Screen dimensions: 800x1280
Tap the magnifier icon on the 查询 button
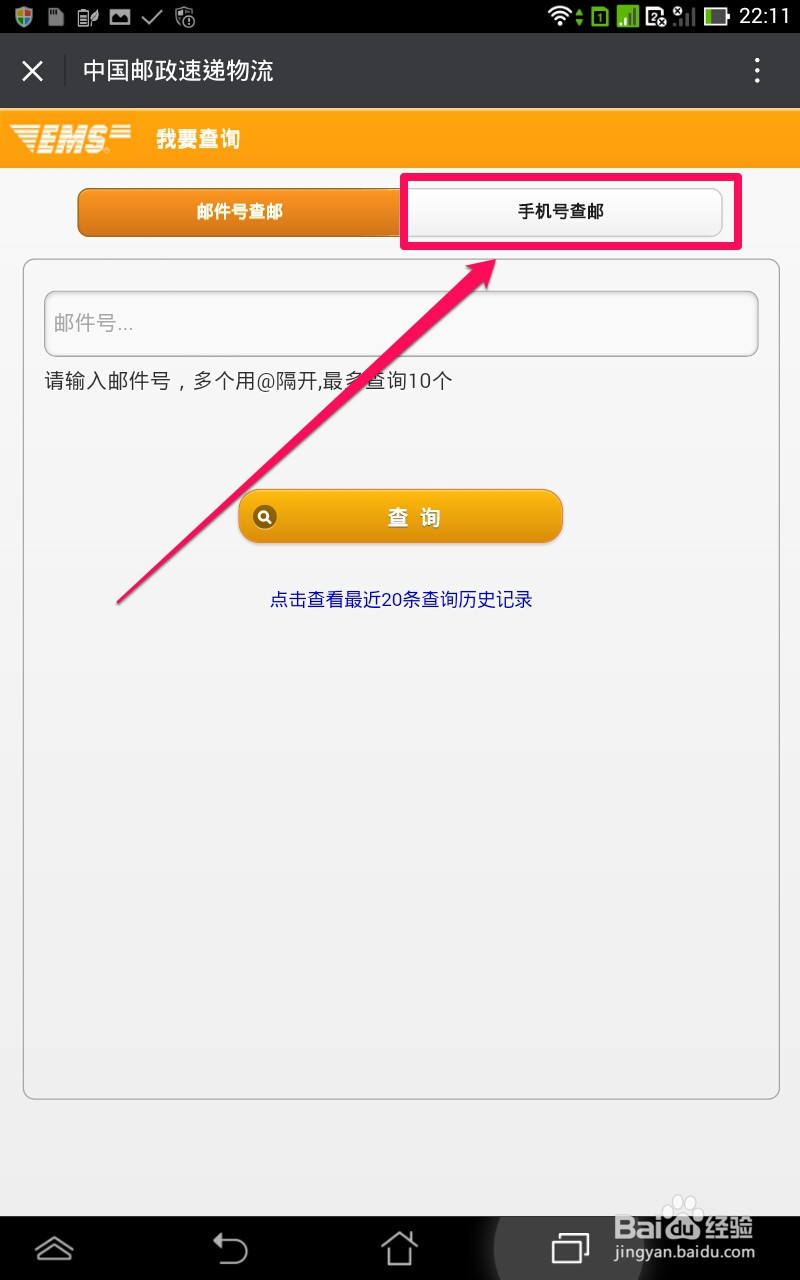265,517
